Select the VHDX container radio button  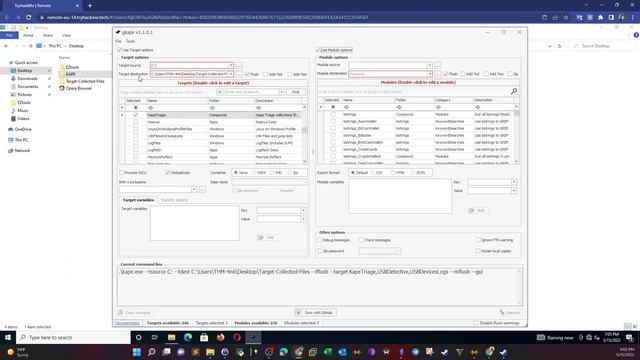[x=254, y=173]
